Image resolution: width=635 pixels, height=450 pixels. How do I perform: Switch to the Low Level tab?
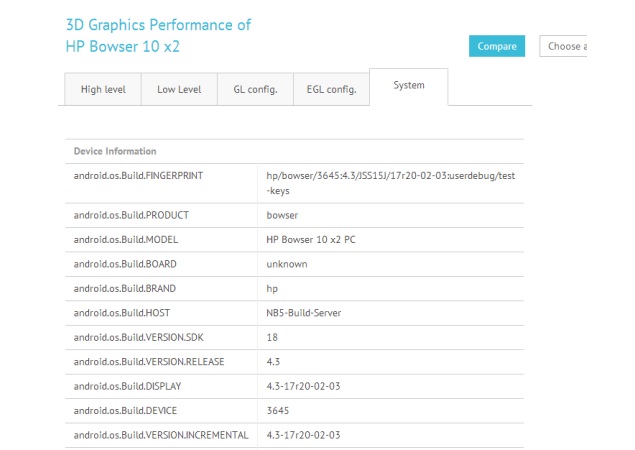point(179,89)
